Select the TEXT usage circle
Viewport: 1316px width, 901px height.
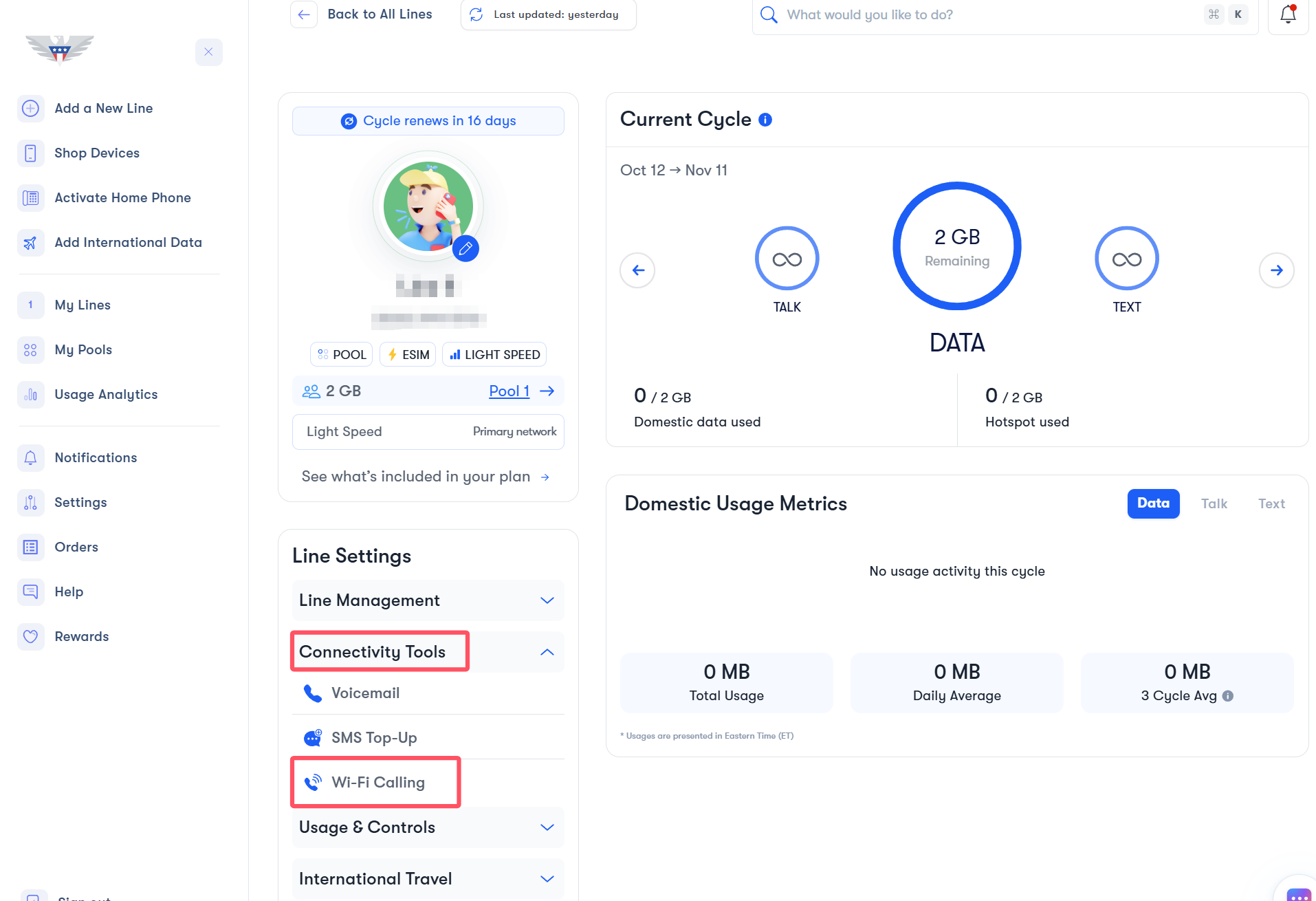tap(1126, 259)
